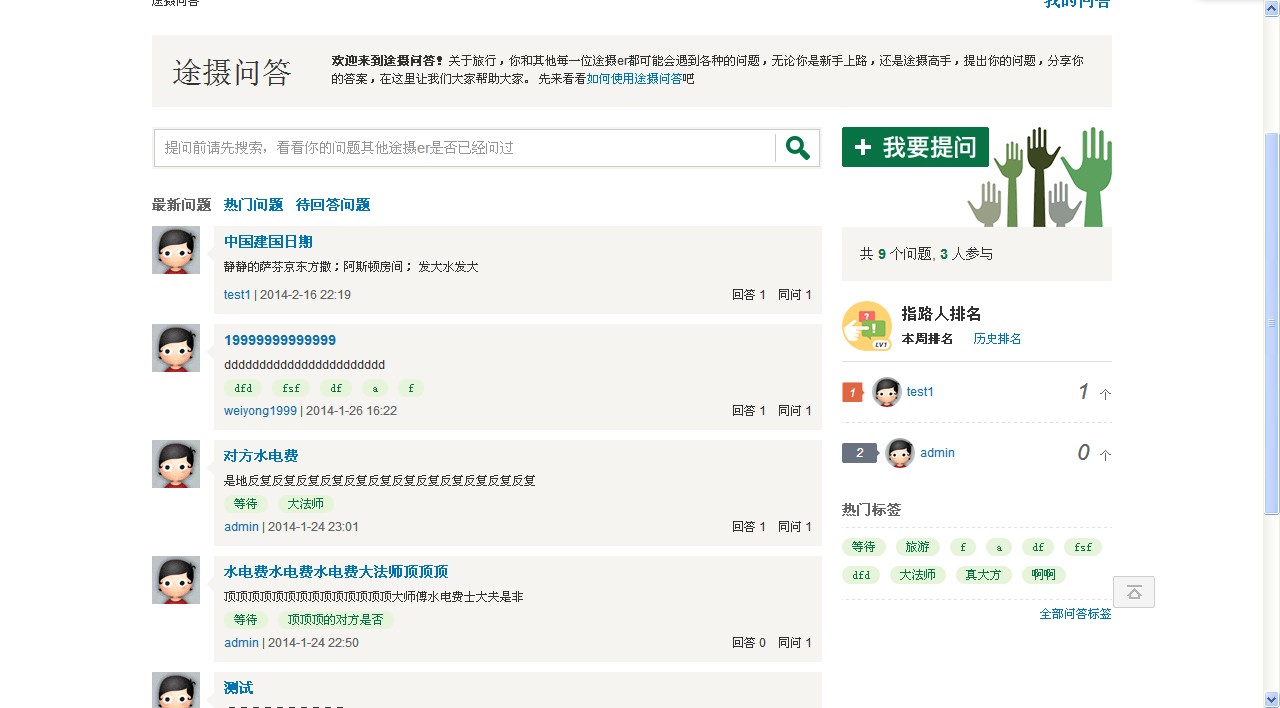Click test1 name in ranking list
The height and width of the screenshot is (708, 1280).
[x=920, y=392]
